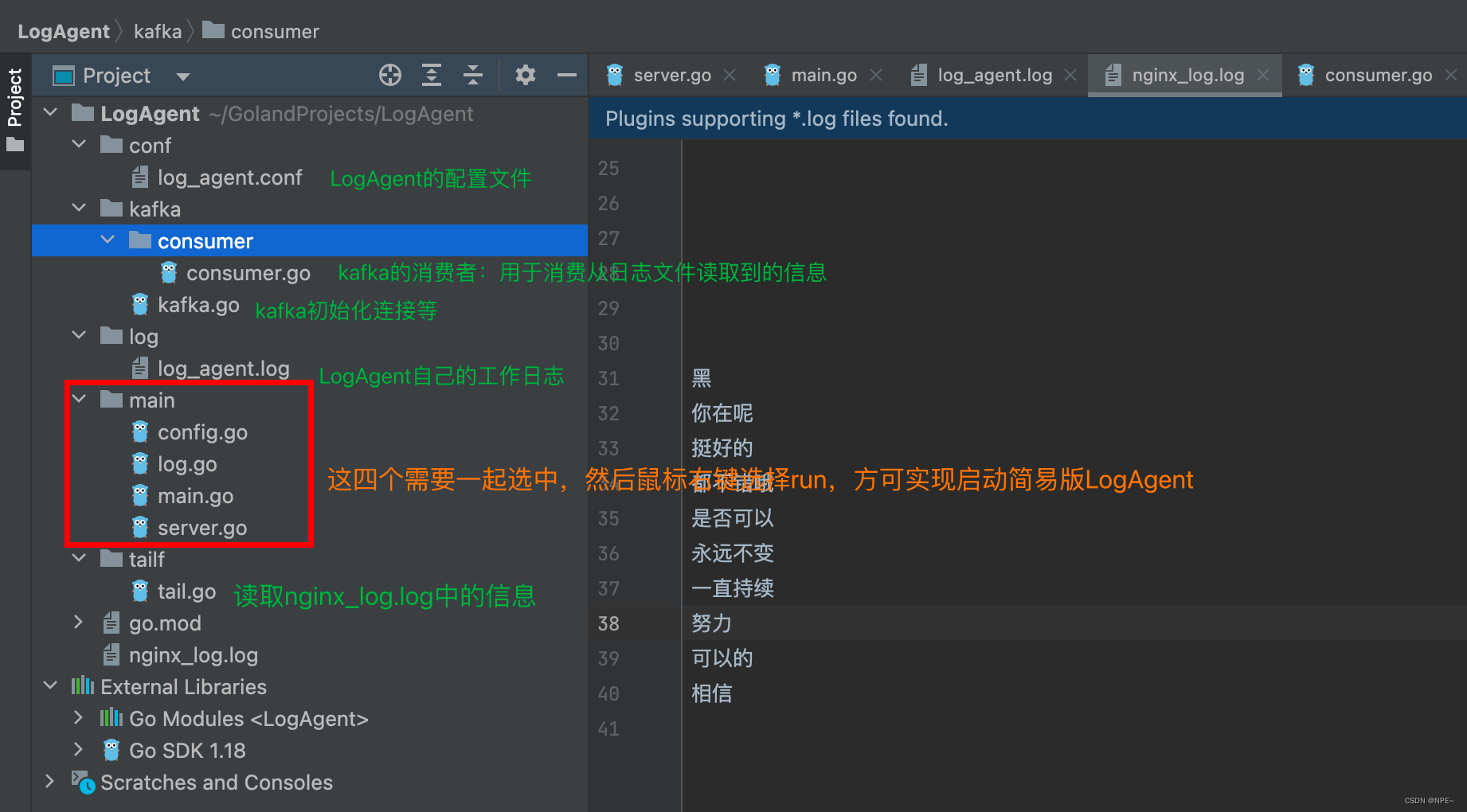Click the Expand All icon in Project toolbar

(432, 75)
